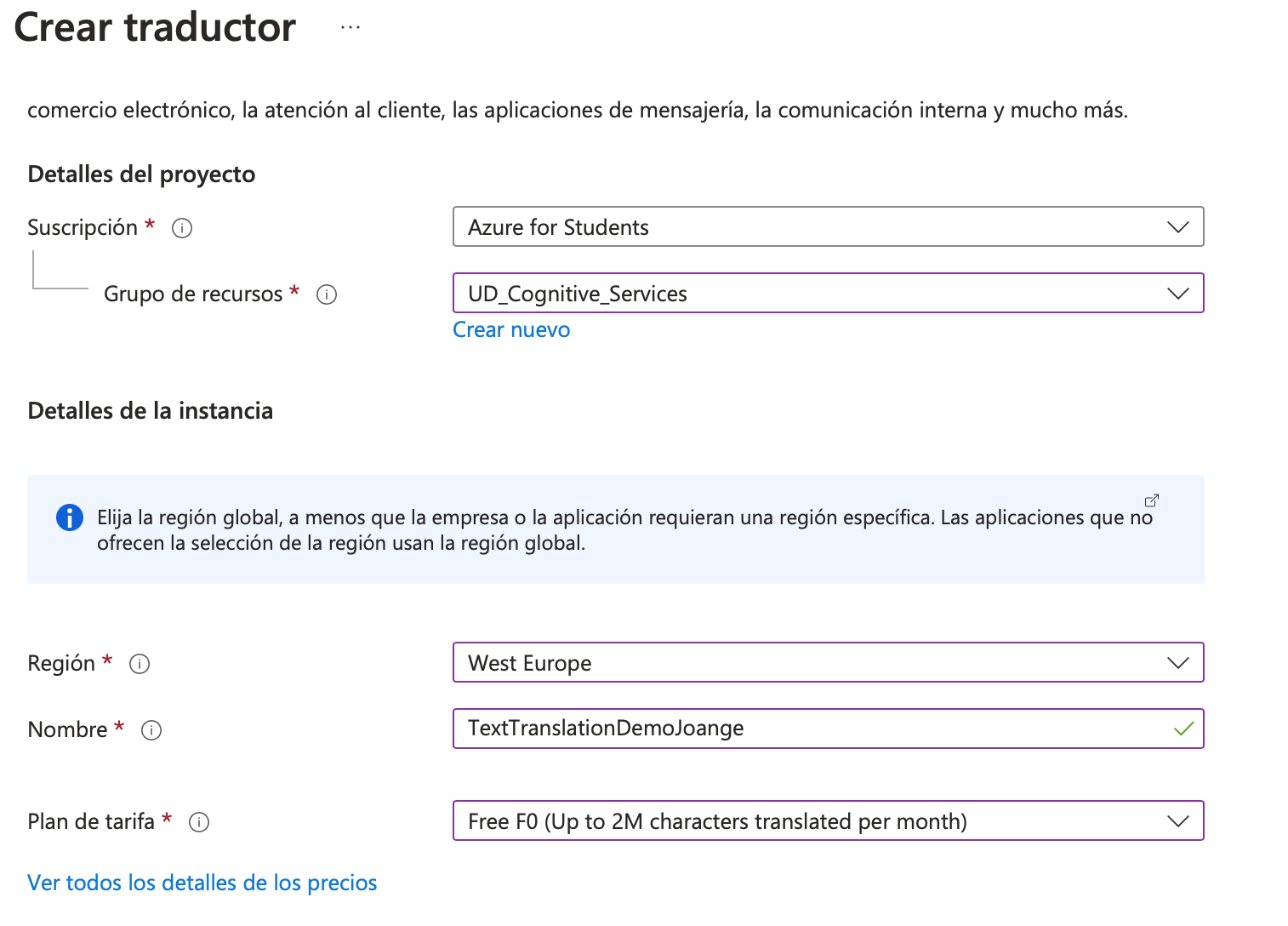The width and height of the screenshot is (1288, 926).
Task: Expand the Región dropdown
Action: click(x=1178, y=662)
